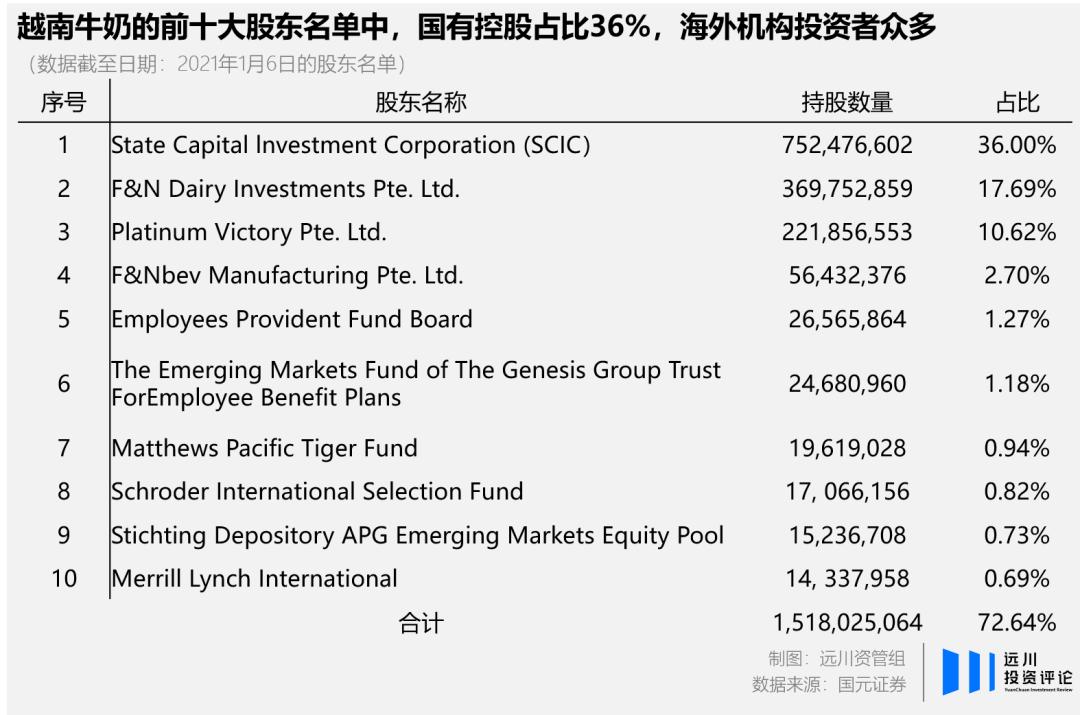Select Platinum Victory Pte. Ltd. entry
This screenshot has height=715, width=1080.
tap(249, 232)
